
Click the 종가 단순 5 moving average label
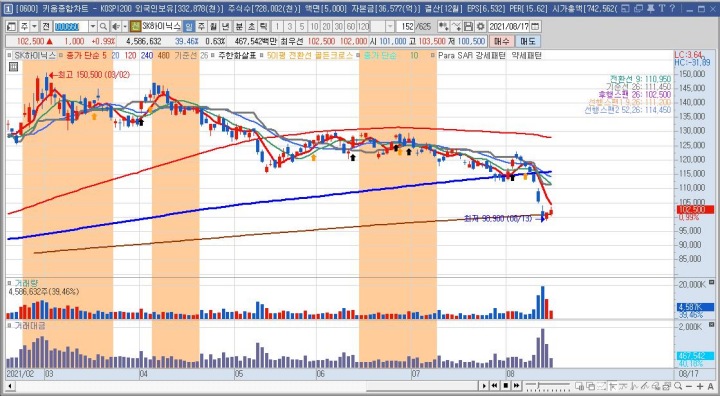[x=86, y=56]
